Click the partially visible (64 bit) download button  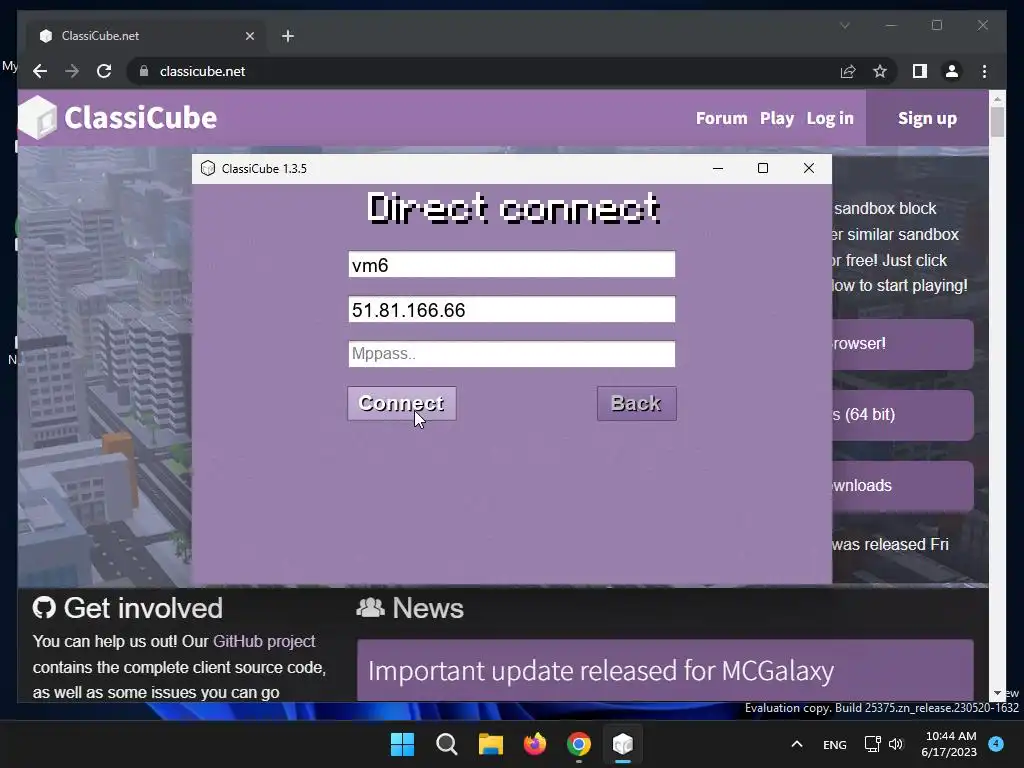coord(903,415)
